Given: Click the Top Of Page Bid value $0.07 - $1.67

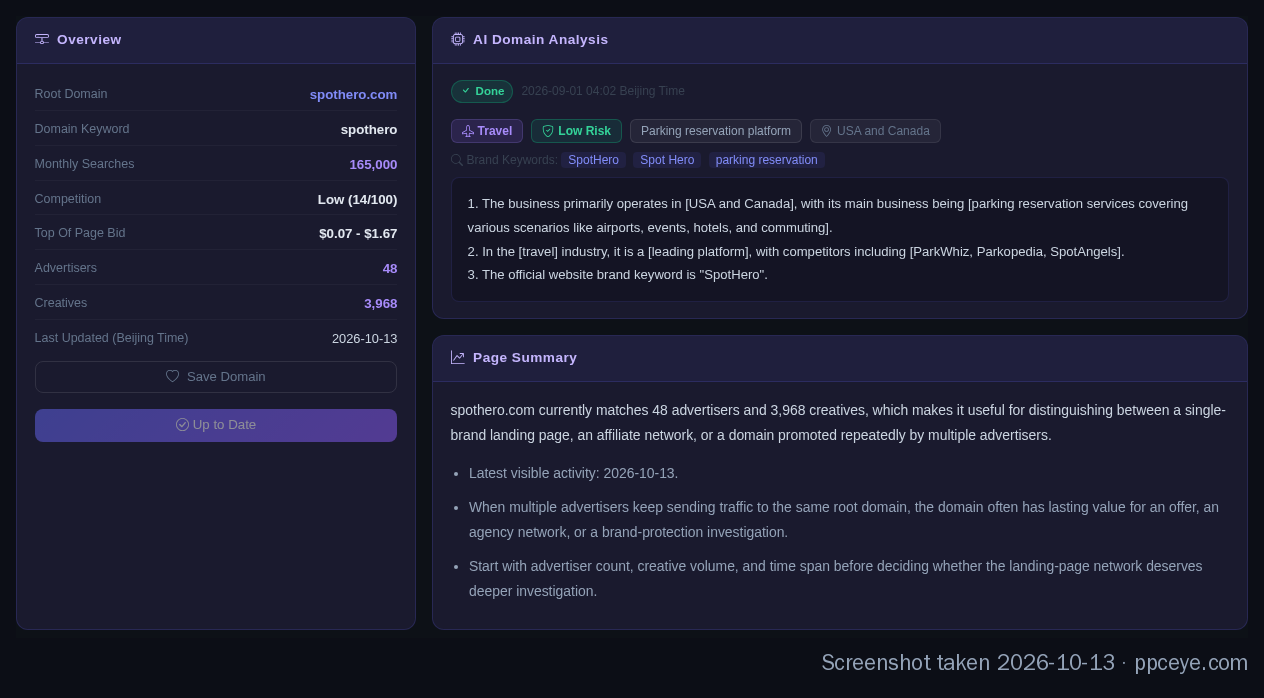Looking at the screenshot, I should point(358,233).
